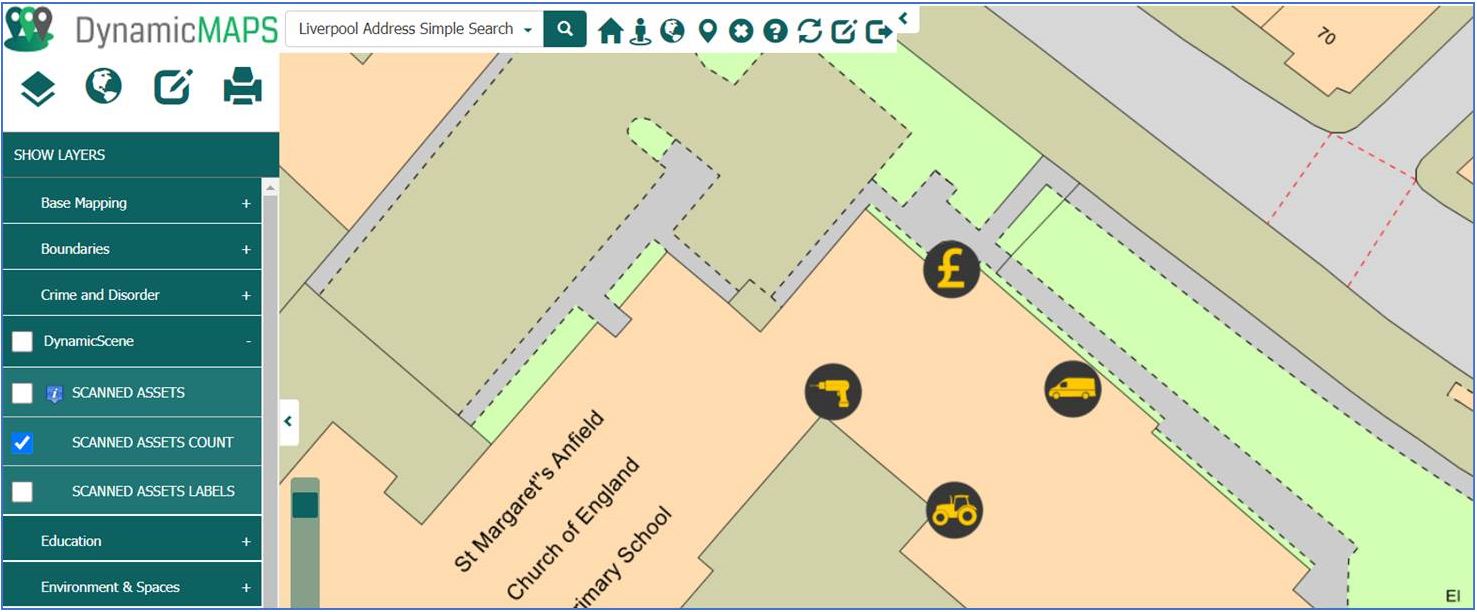Expand the Base Mapping layer group
The height and width of the screenshot is (612, 1477).
coord(246,203)
